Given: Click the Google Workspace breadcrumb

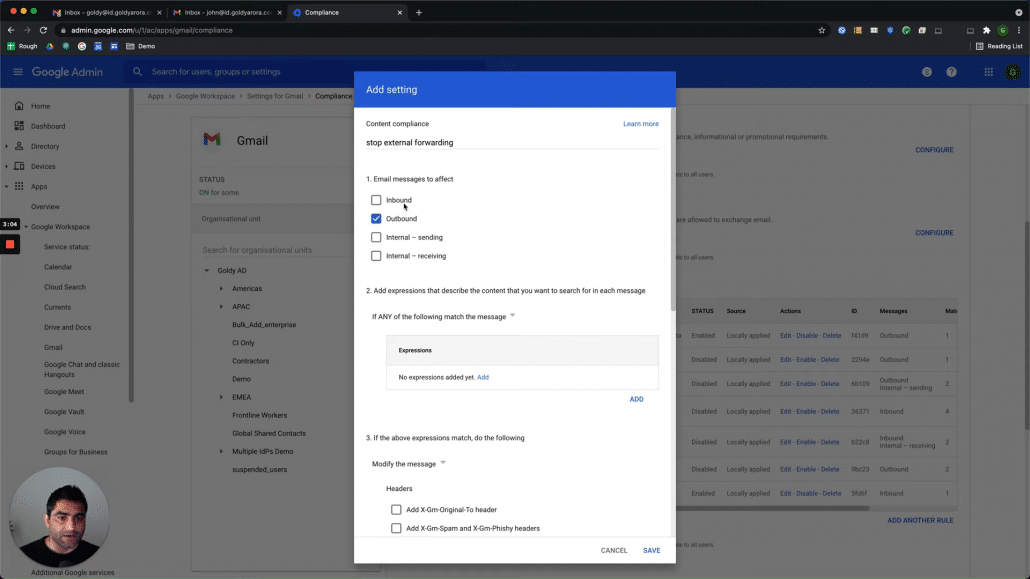Looking at the screenshot, I should pyautogui.click(x=205, y=96).
